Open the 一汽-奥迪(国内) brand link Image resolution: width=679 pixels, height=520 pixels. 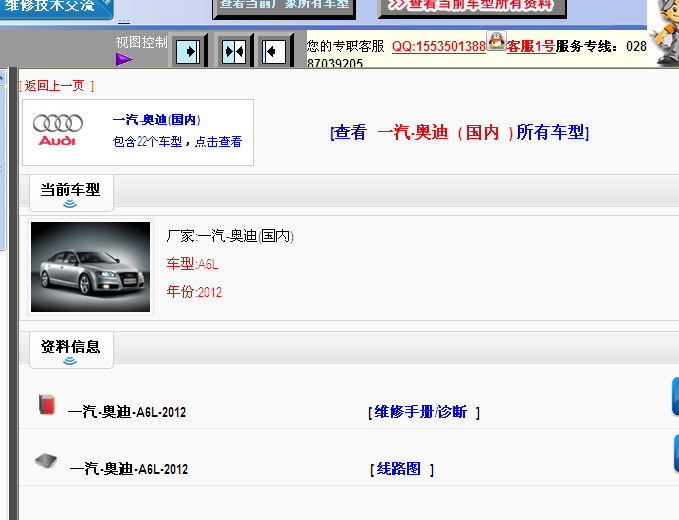pyautogui.click(x=156, y=120)
